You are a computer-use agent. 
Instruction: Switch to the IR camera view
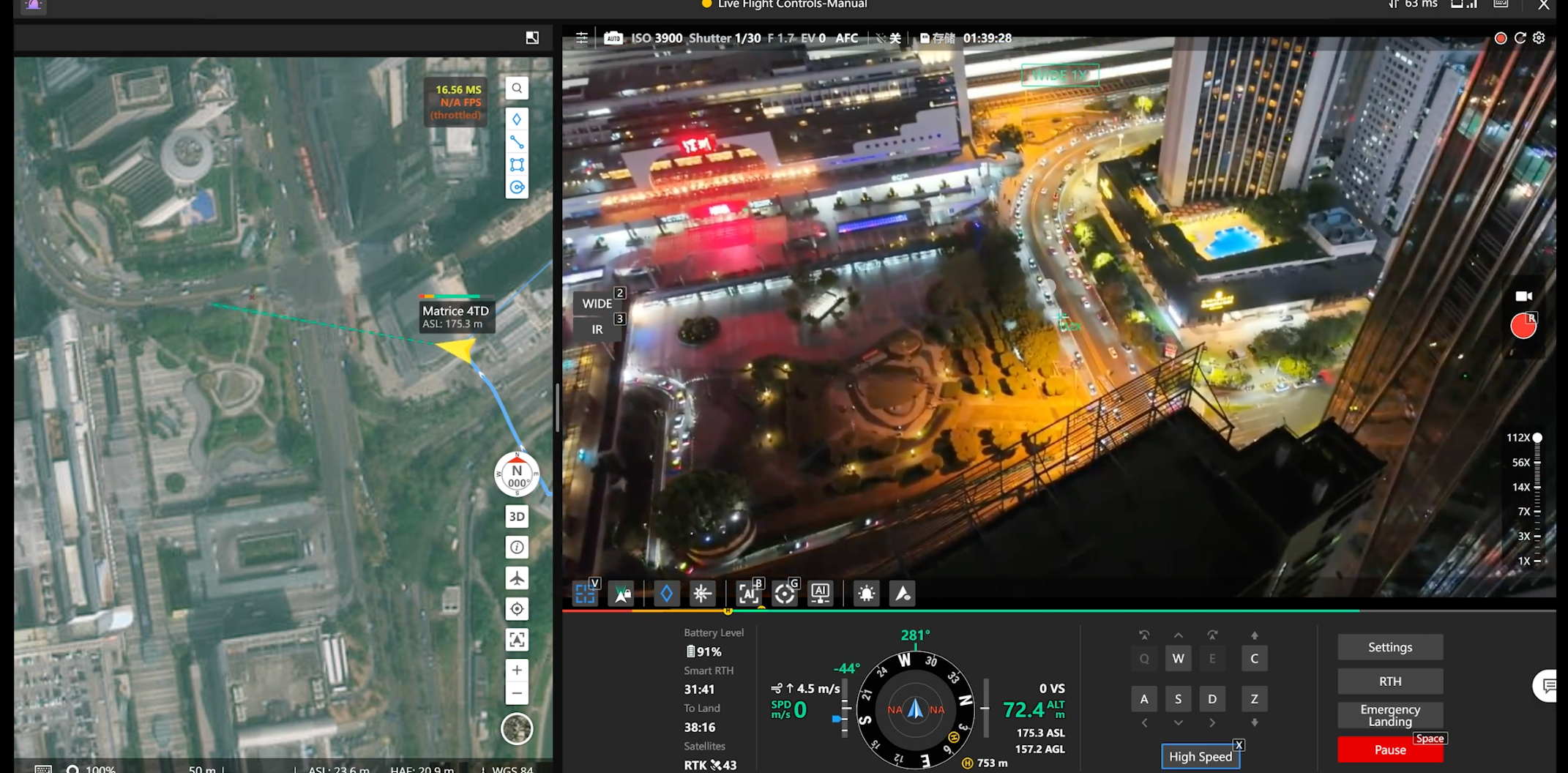pyautogui.click(x=597, y=329)
